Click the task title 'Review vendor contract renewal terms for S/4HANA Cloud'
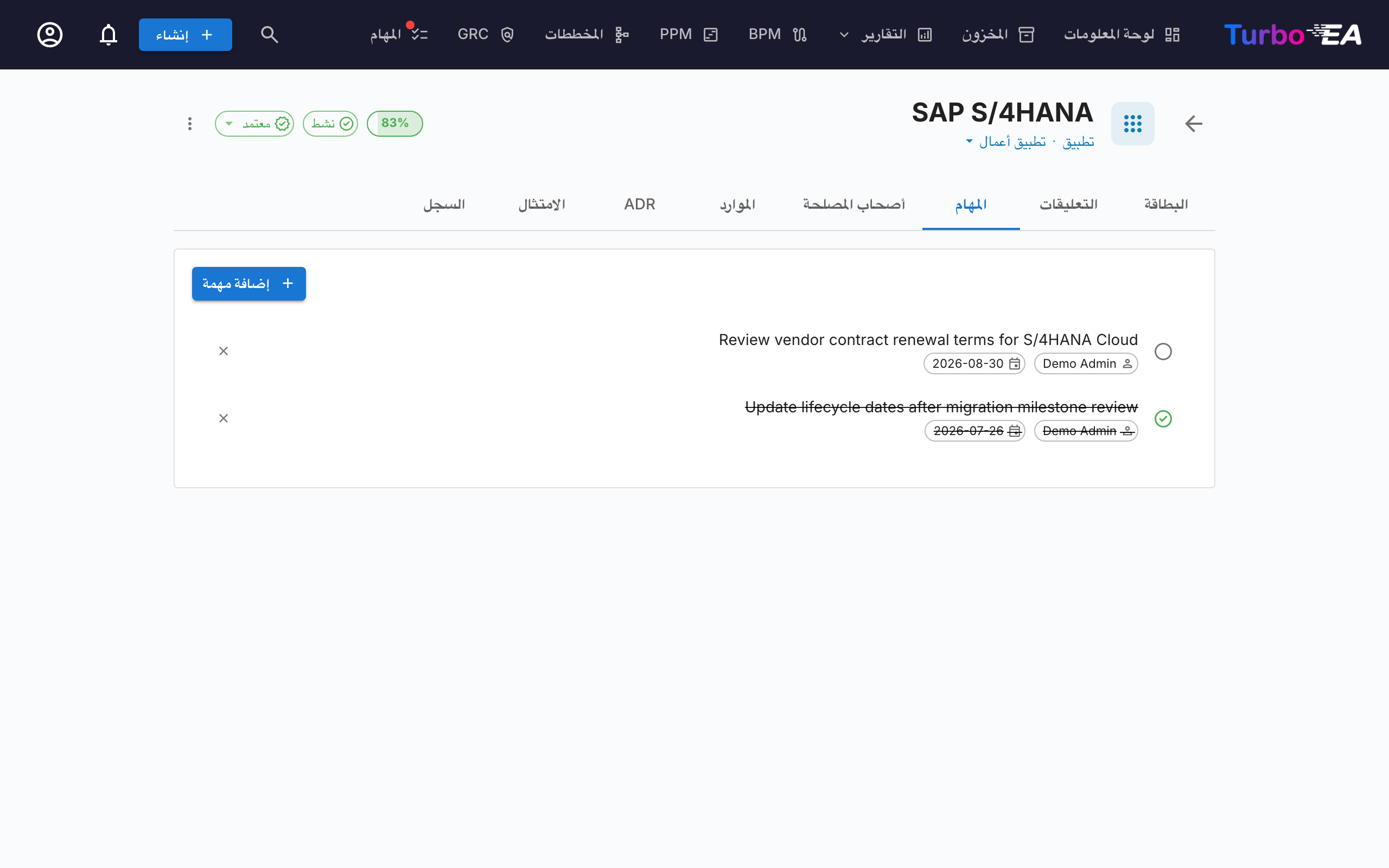The width and height of the screenshot is (1389, 868). click(x=928, y=340)
